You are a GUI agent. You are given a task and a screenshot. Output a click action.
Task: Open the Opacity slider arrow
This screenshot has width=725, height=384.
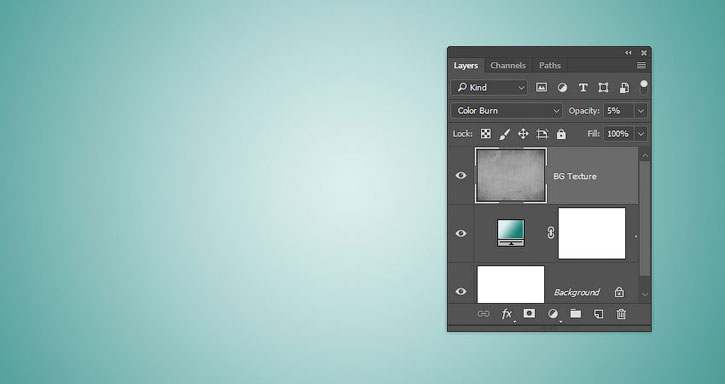[641, 111]
